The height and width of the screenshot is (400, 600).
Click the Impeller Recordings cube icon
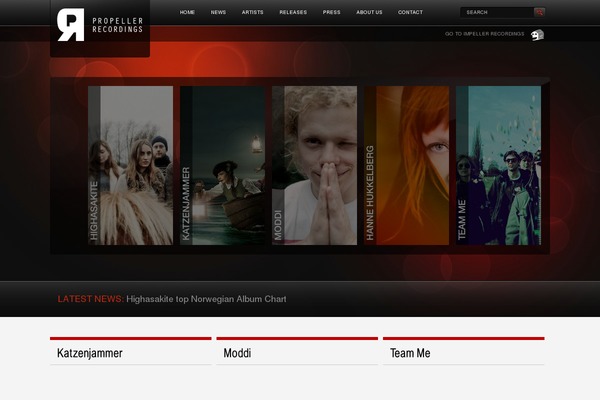tap(537, 35)
